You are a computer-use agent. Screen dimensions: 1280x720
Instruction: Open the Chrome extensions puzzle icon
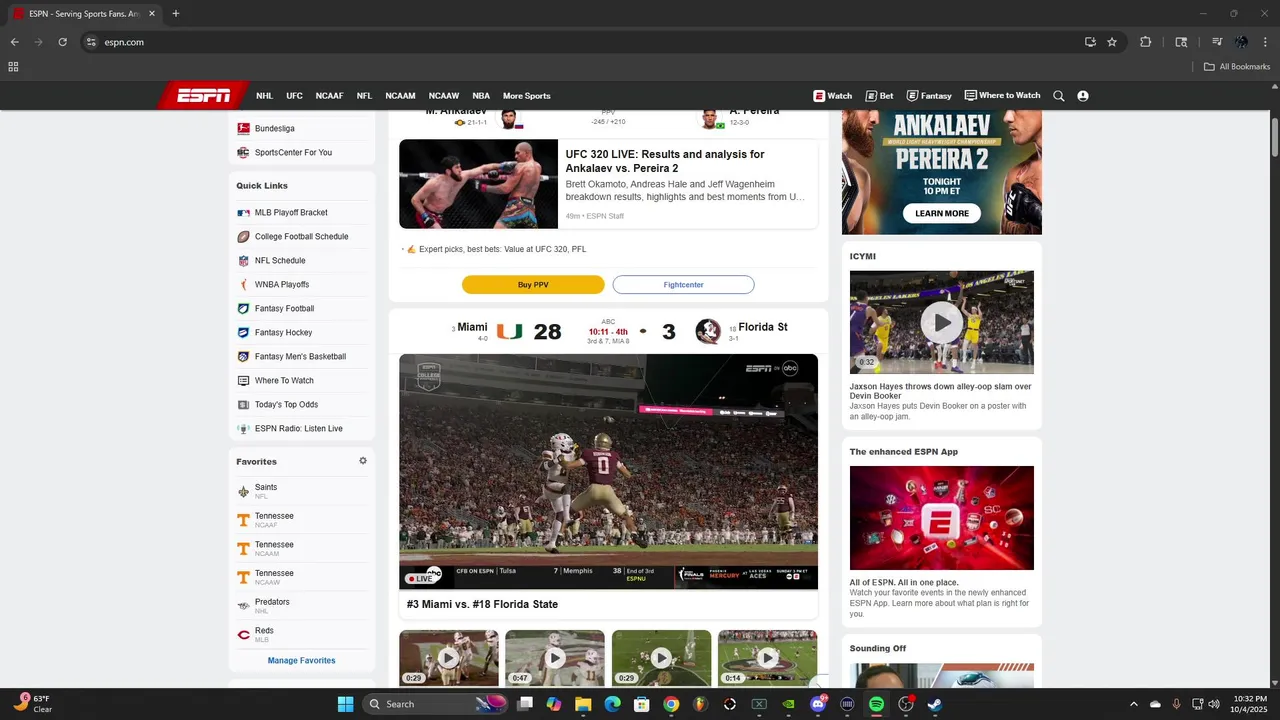pos(1146,42)
